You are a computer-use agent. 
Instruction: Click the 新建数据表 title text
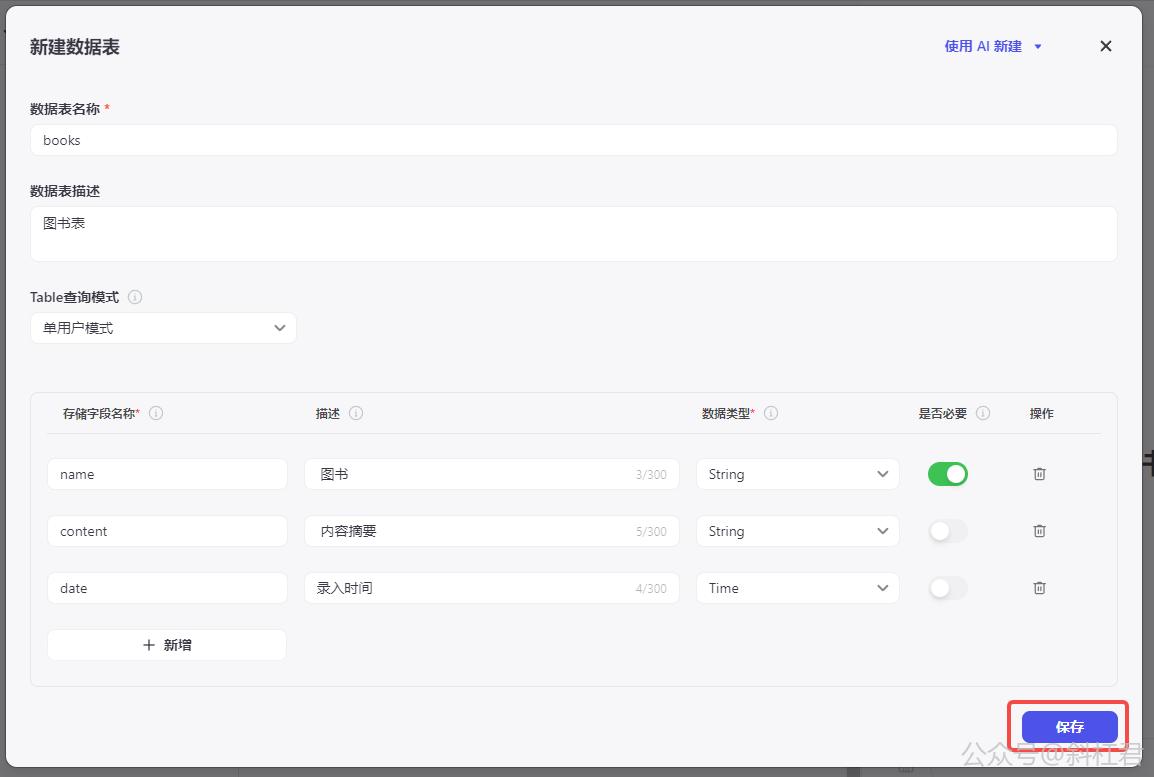(x=74, y=47)
